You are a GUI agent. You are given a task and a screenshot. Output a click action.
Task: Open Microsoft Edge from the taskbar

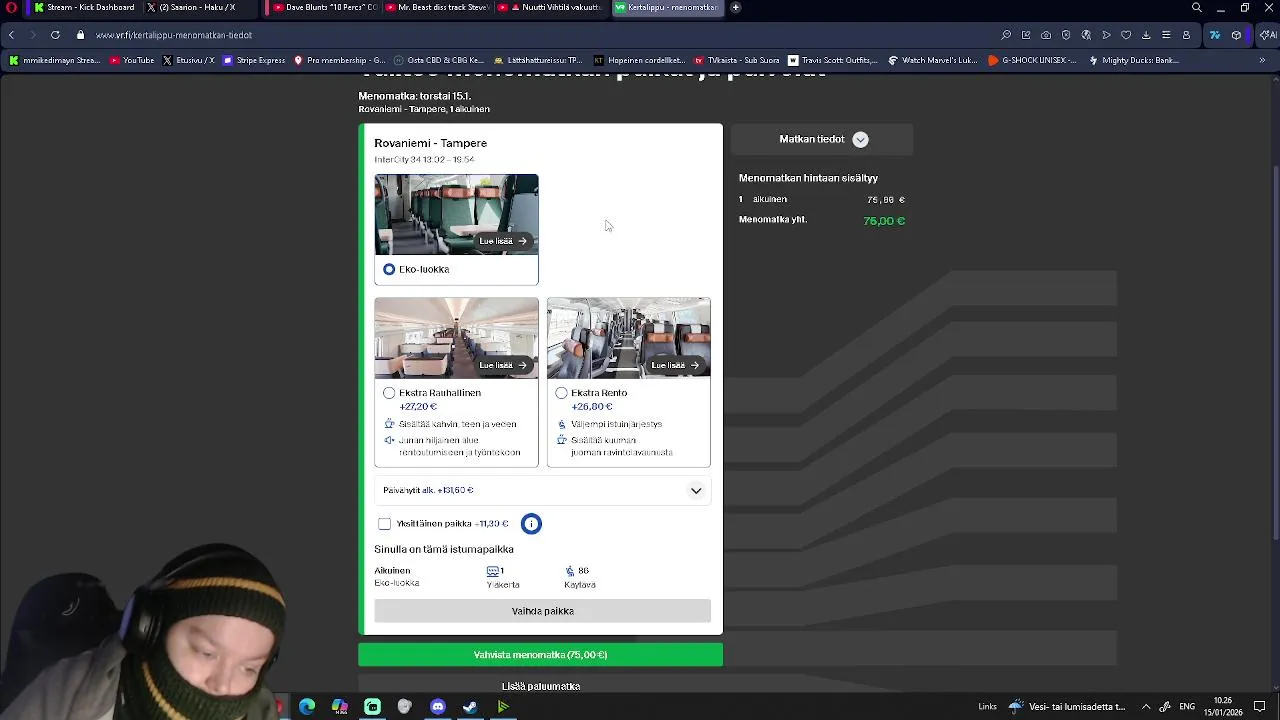pos(307,707)
